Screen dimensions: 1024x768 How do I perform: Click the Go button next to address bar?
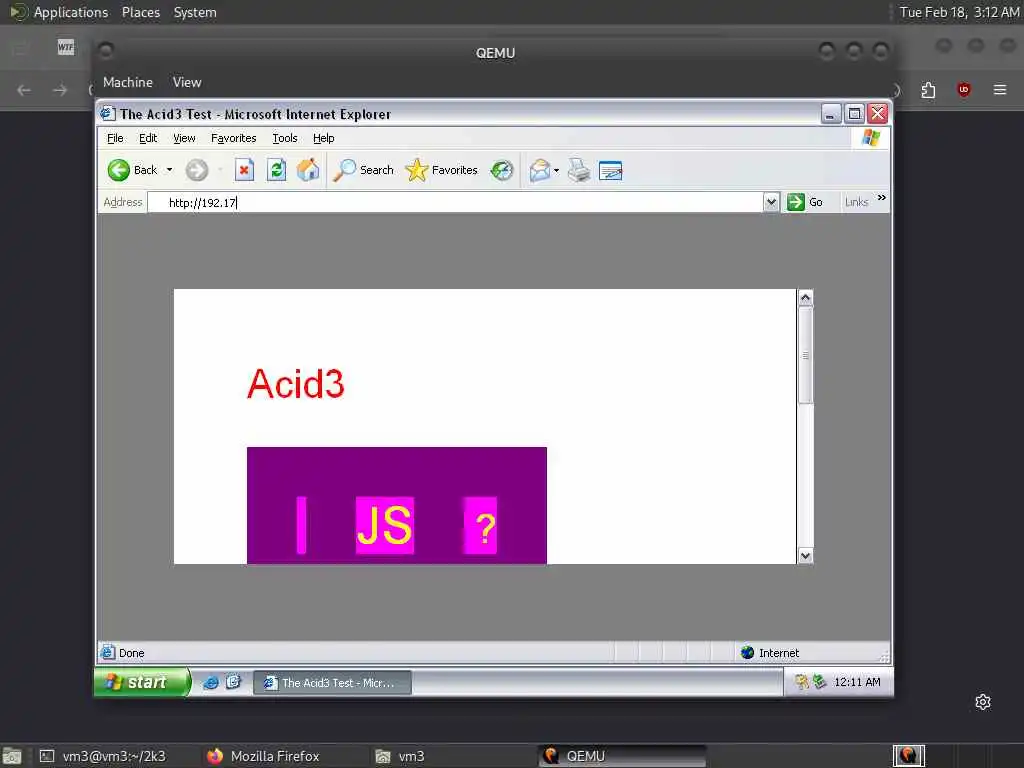coord(805,202)
